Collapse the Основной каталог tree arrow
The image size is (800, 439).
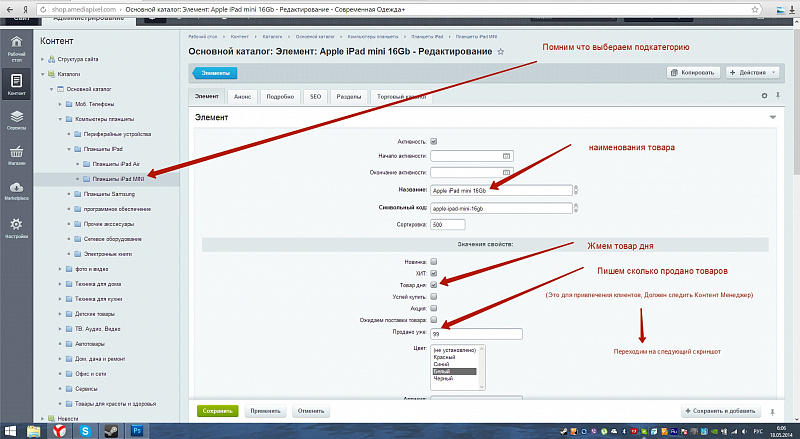[52, 89]
